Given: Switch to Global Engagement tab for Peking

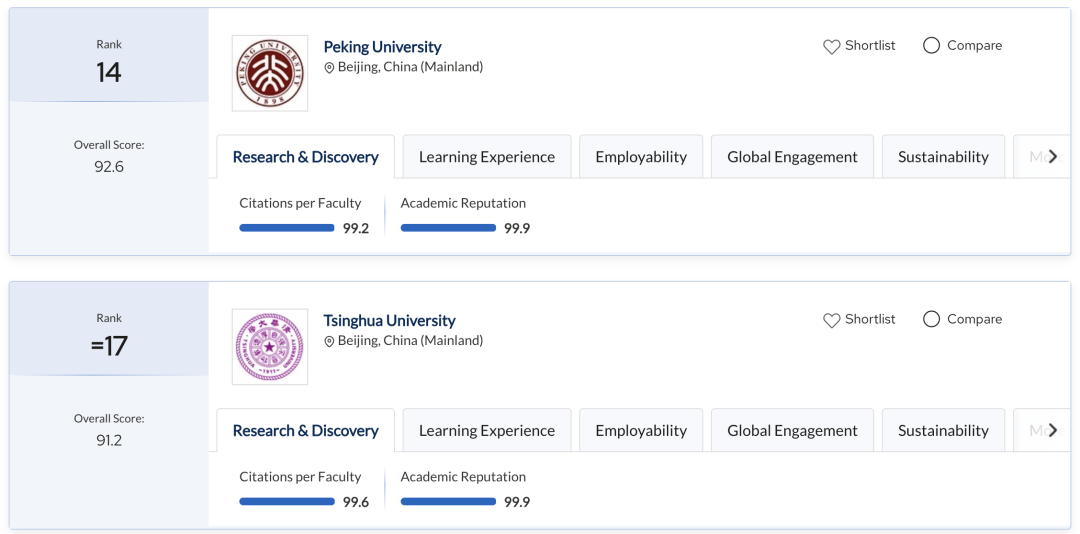Looking at the screenshot, I should coord(792,156).
